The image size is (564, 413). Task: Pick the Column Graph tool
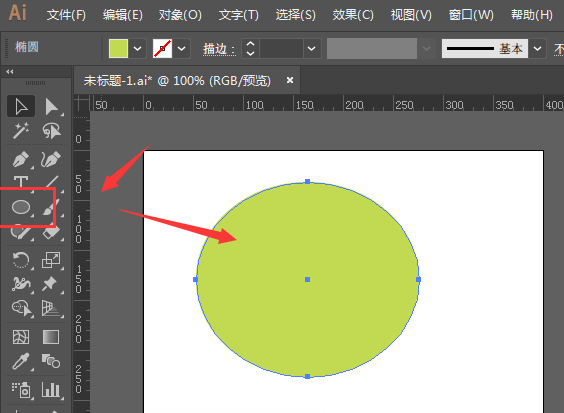51,390
